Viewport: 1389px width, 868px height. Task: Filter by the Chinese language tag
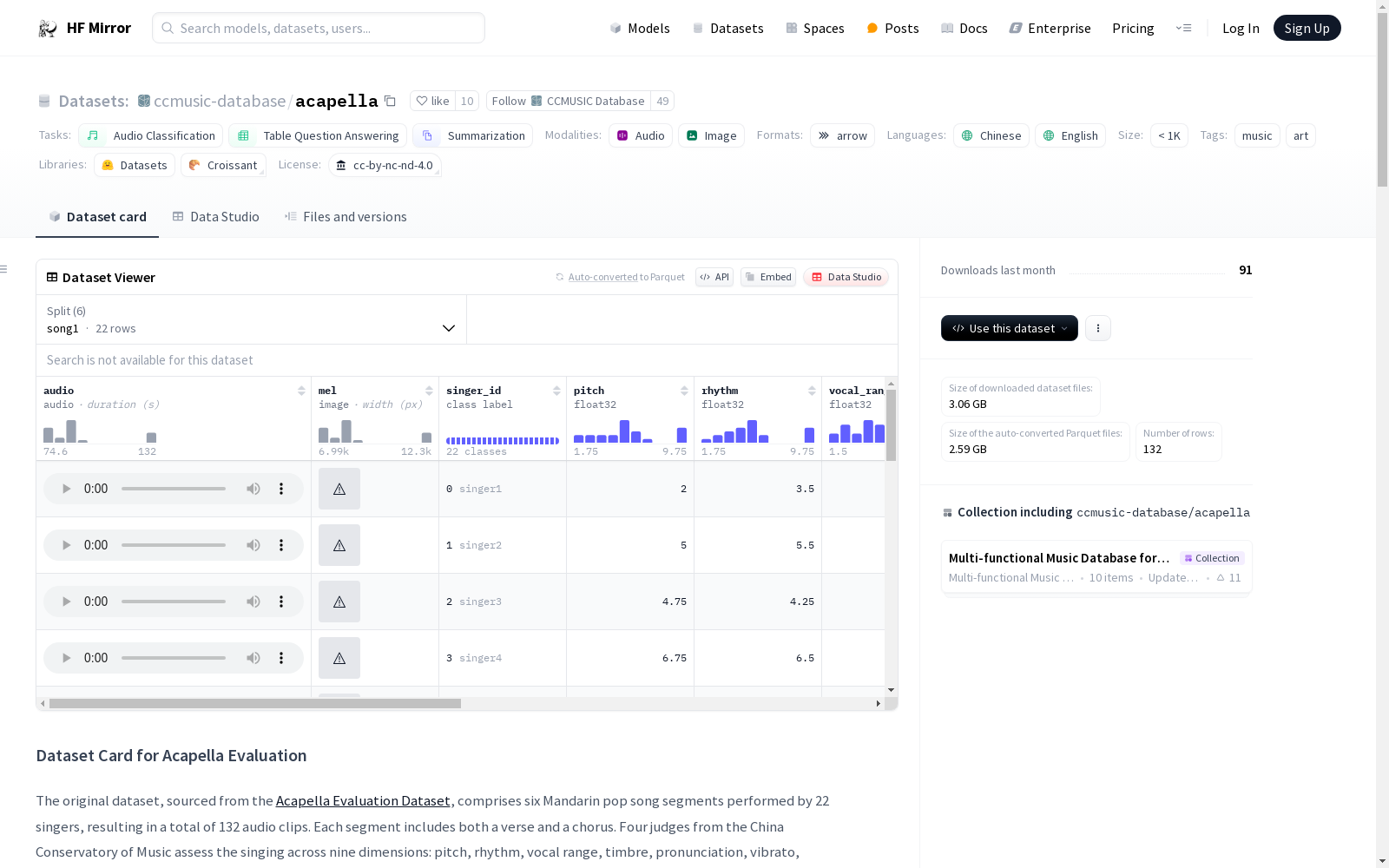click(991, 135)
